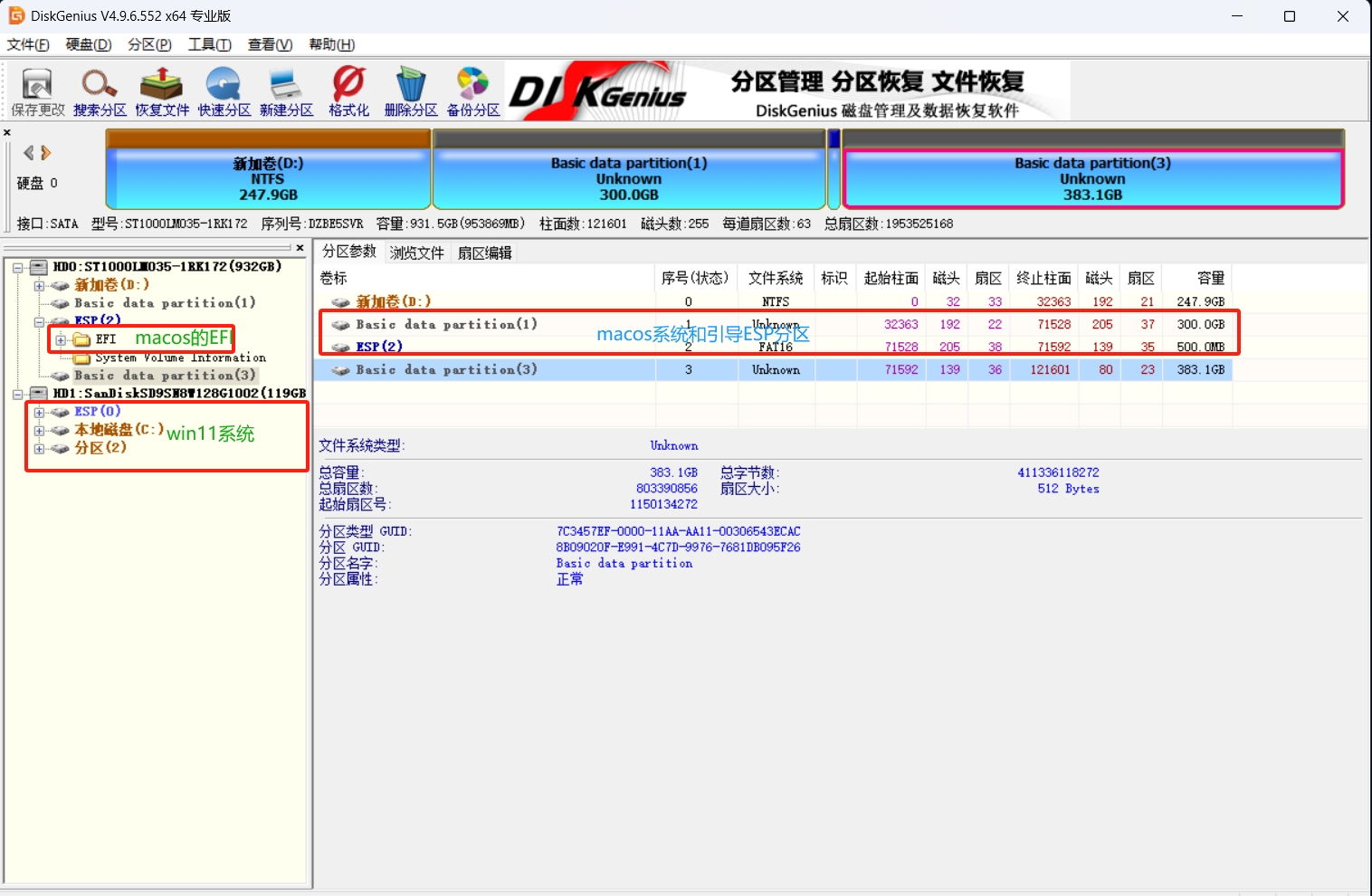Go to previous disk with left arrow

point(28,153)
